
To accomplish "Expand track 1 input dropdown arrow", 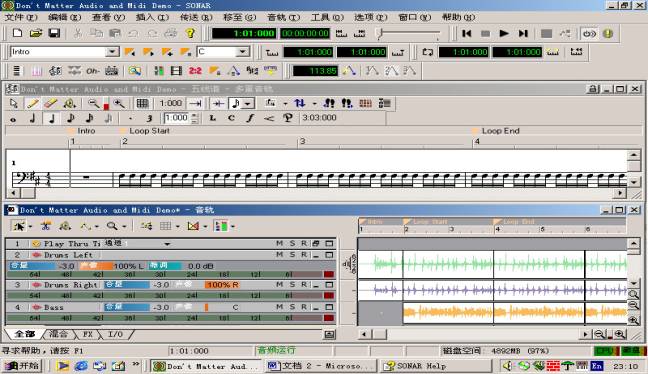I will (167, 244).
